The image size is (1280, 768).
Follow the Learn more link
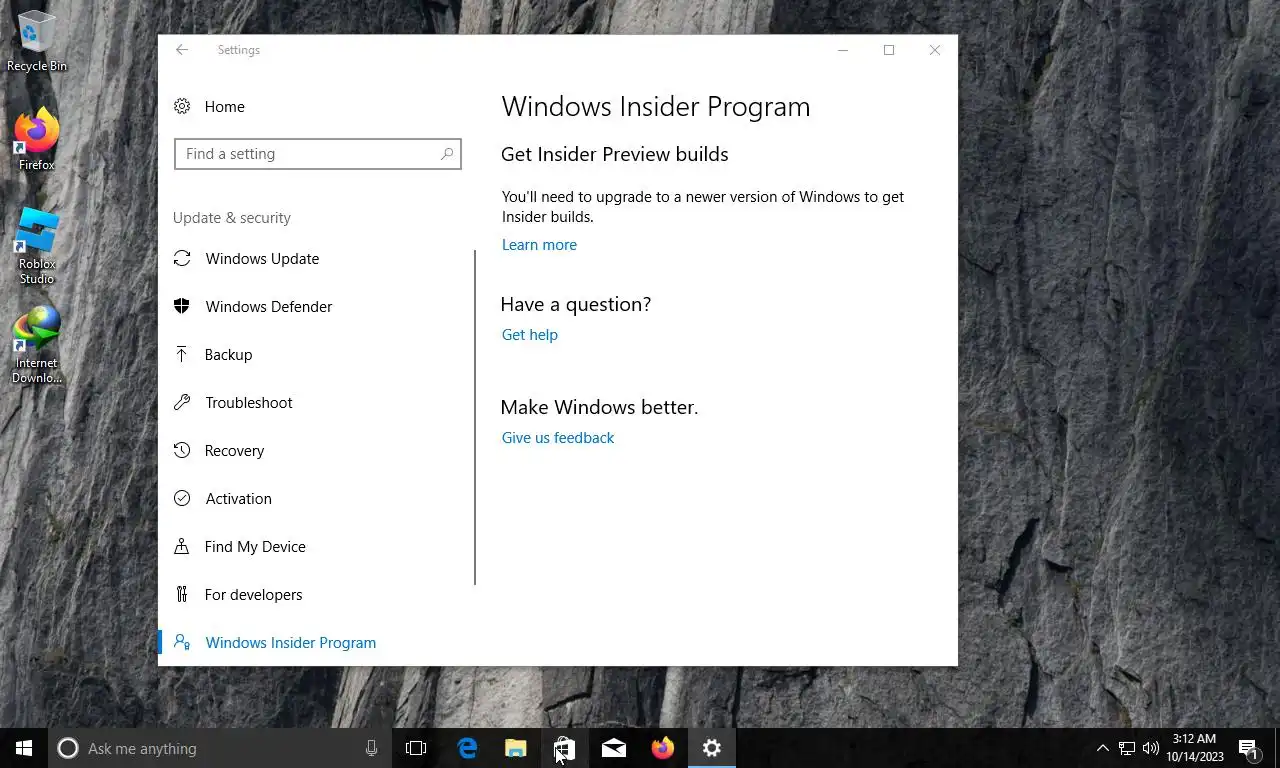(539, 245)
